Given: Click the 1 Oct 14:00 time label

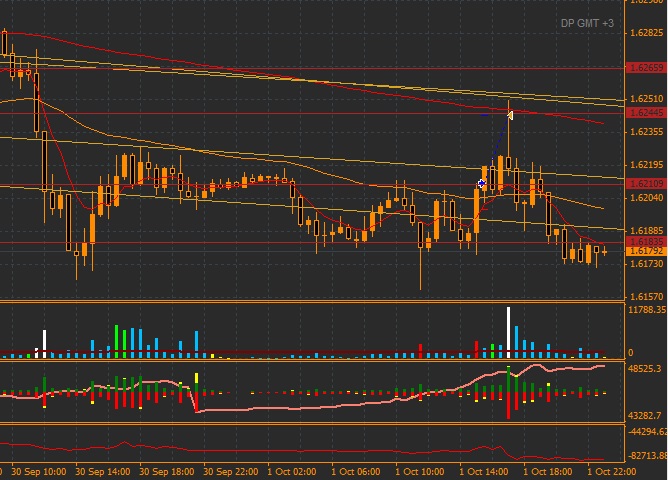Looking at the screenshot, I should [x=484, y=472].
